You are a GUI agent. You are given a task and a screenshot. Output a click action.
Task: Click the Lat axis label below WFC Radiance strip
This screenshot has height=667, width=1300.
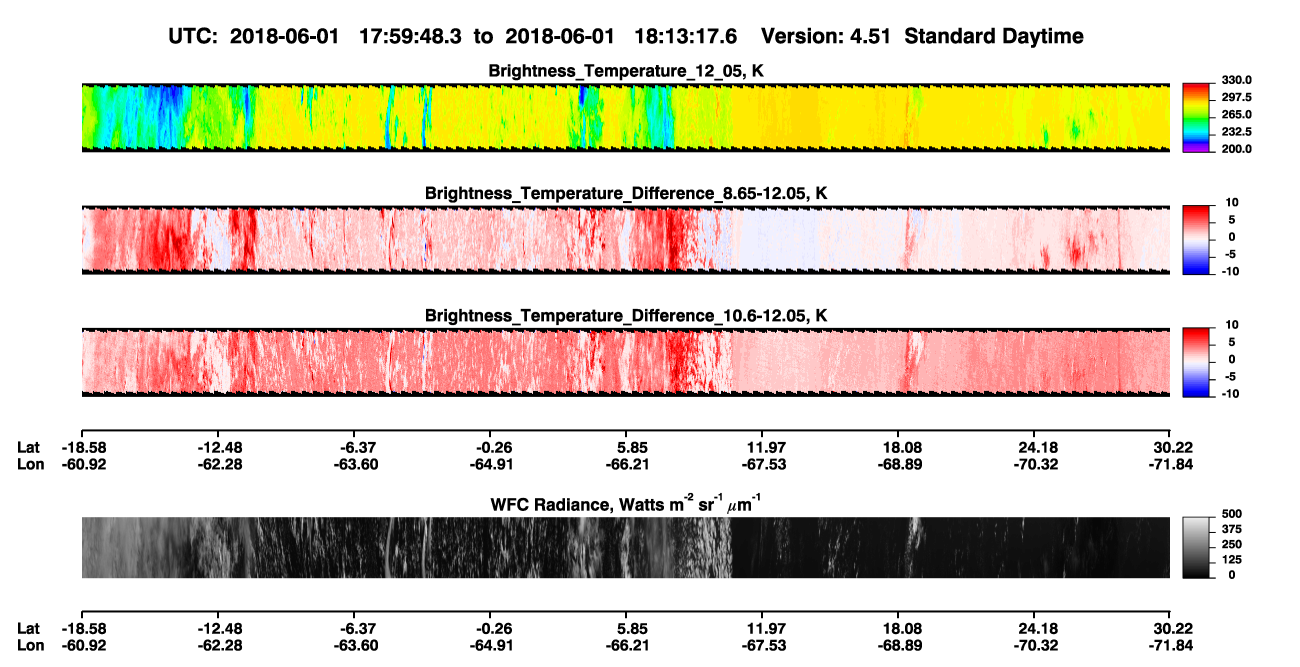pos(28,628)
